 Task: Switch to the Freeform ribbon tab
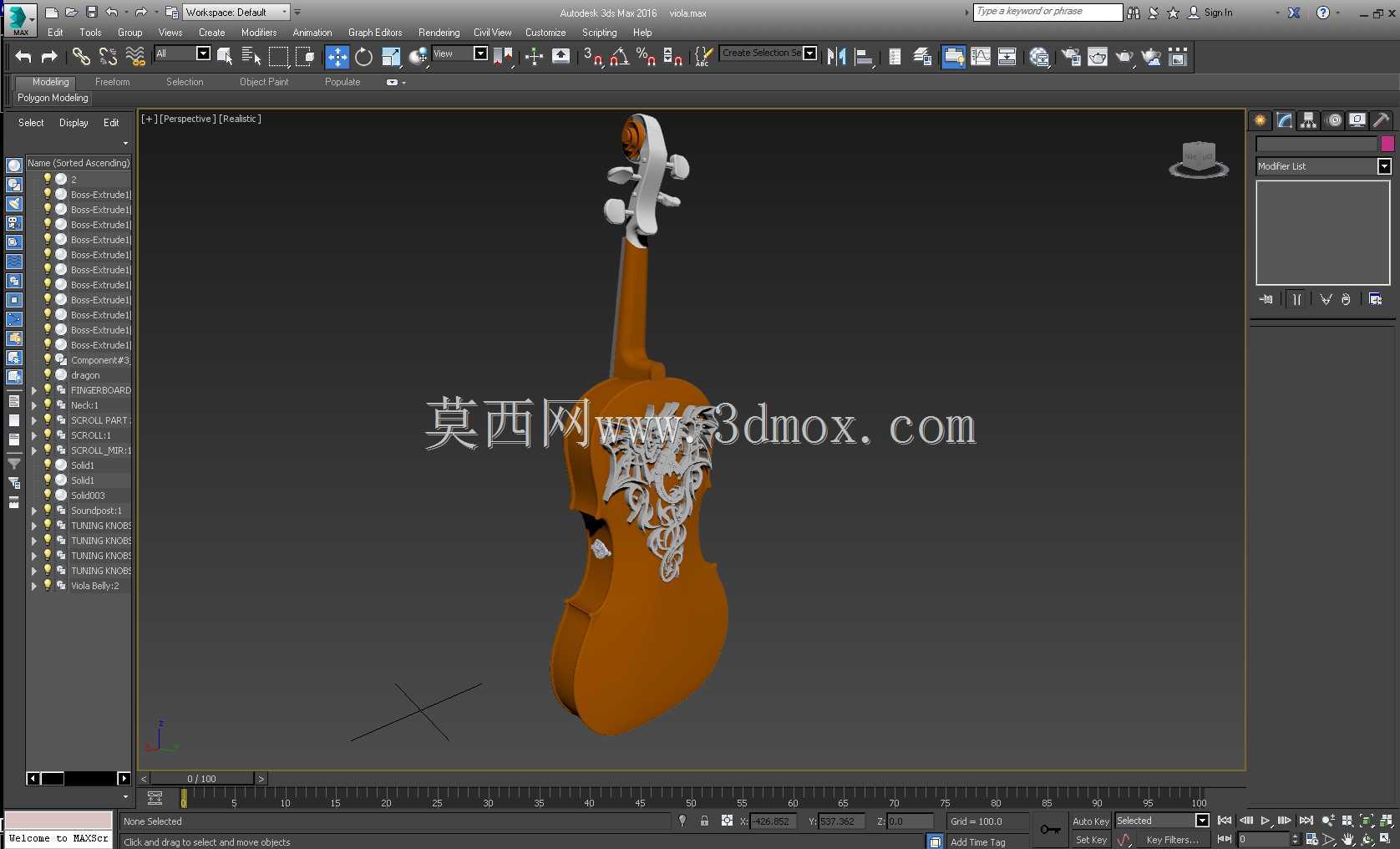(x=112, y=82)
